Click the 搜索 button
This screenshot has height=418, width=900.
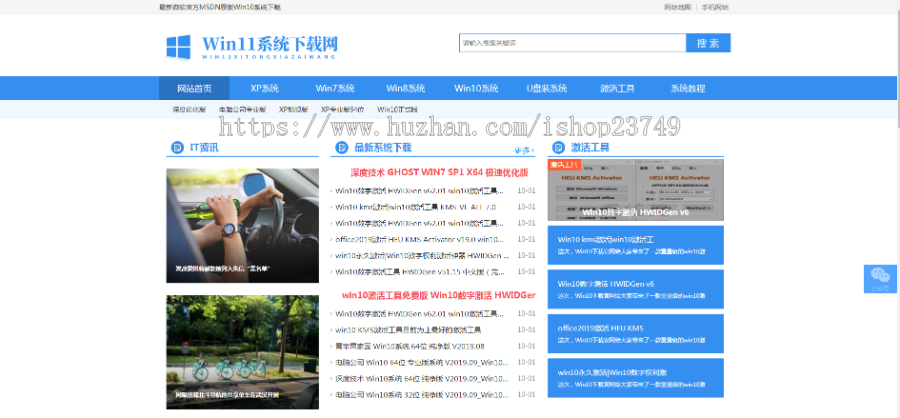(708, 43)
